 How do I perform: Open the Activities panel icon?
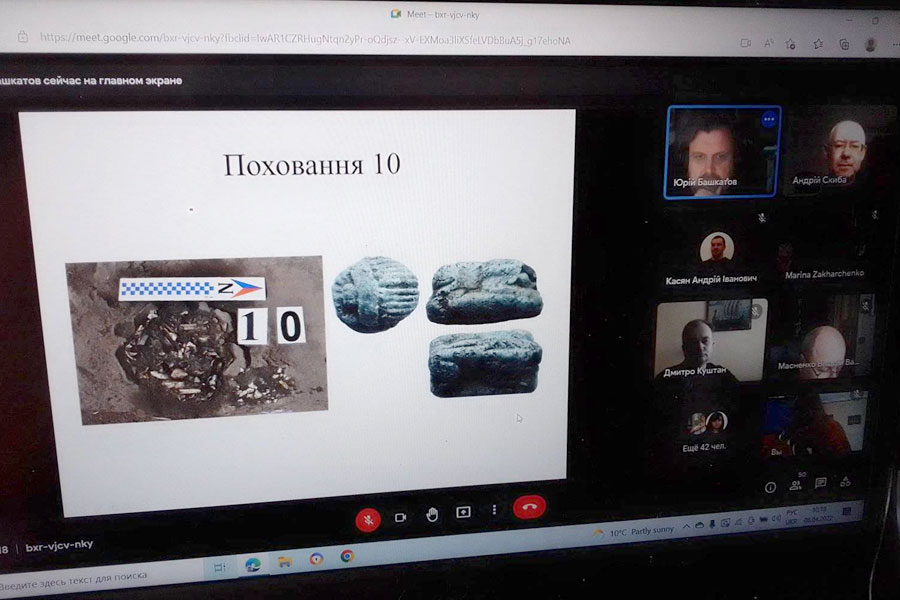click(845, 482)
